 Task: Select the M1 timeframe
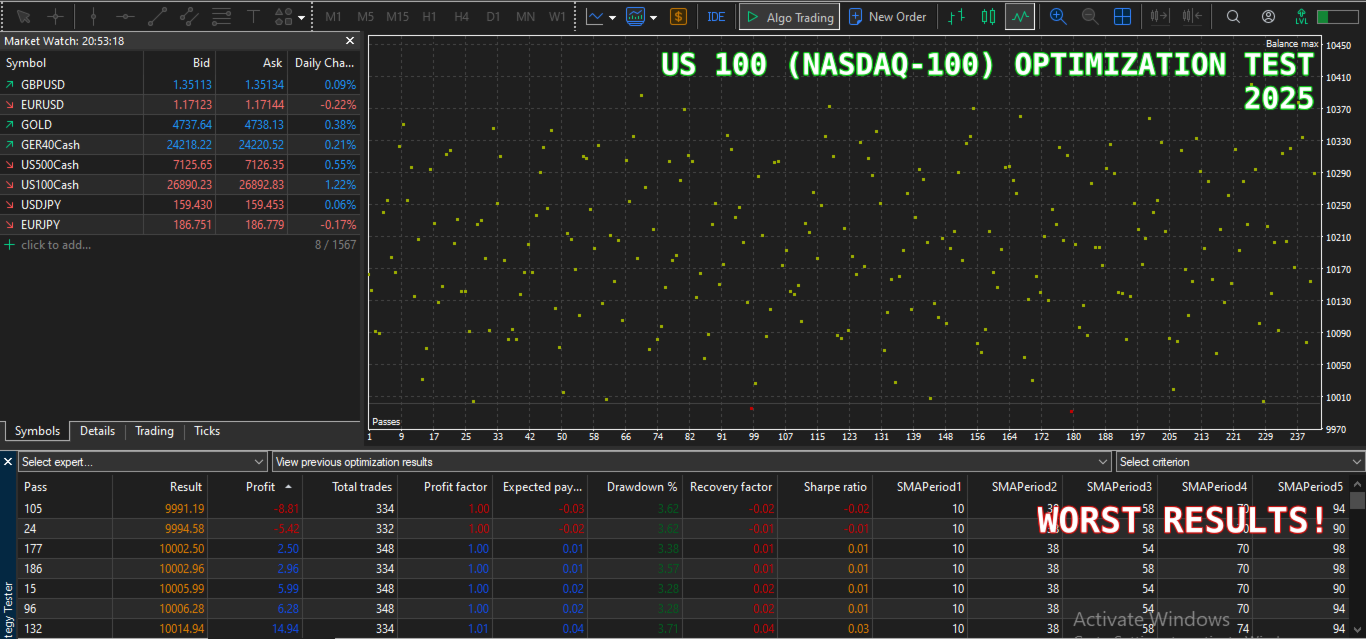coord(333,17)
